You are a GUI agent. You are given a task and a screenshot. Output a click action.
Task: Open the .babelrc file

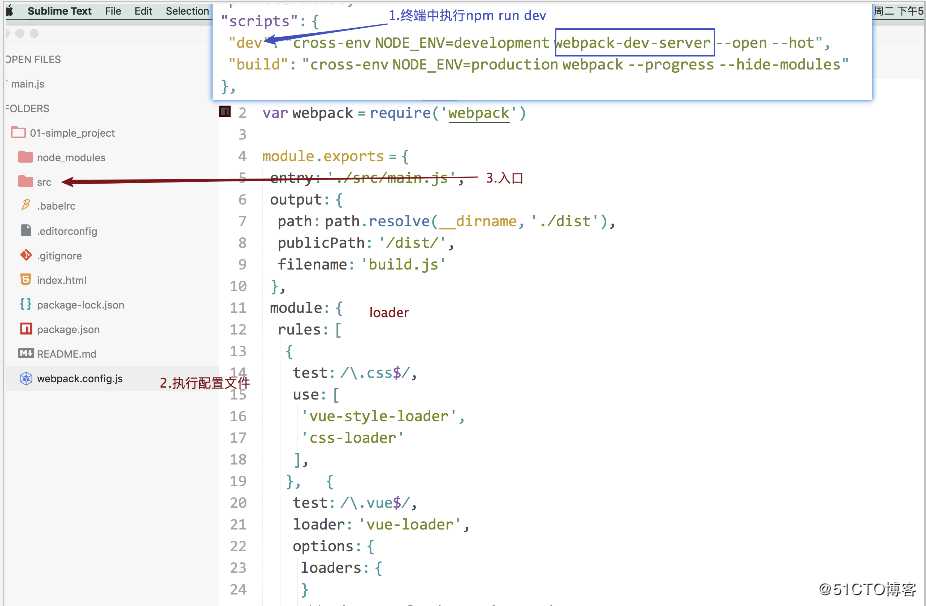pos(56,206)
